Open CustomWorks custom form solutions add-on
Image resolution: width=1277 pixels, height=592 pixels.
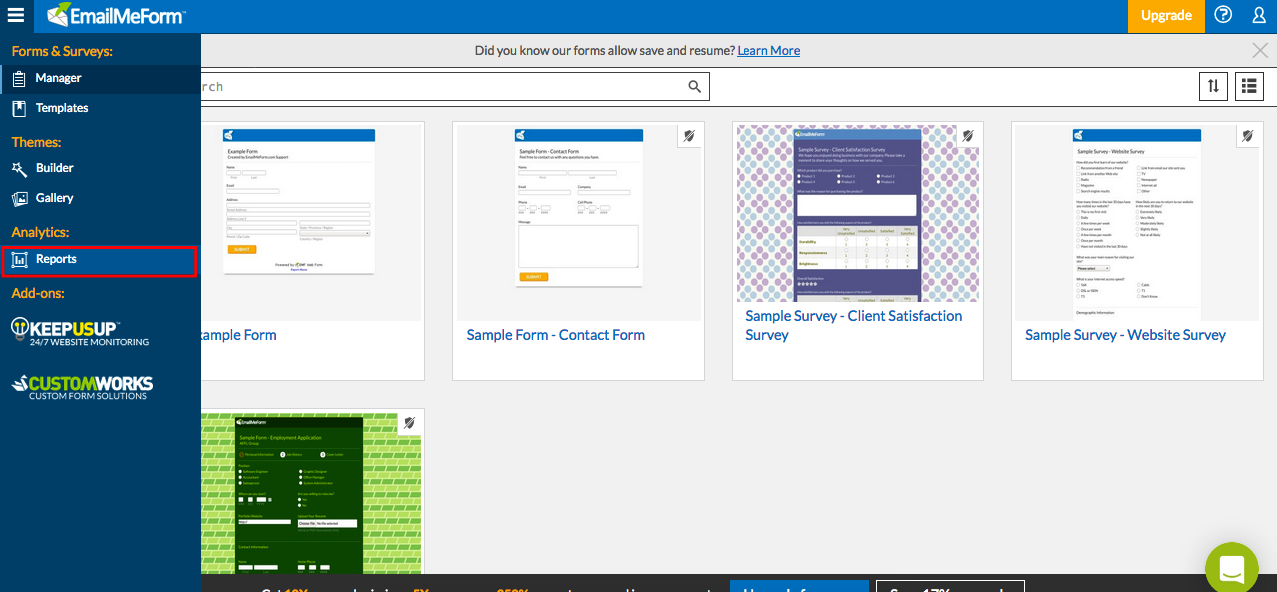81,387
